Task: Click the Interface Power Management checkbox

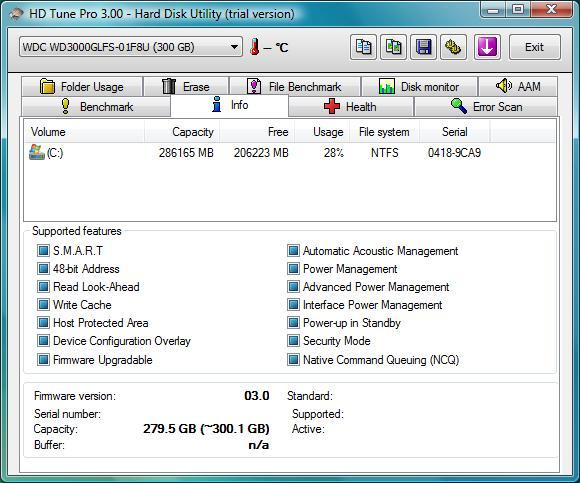Action: coord(293,304)
